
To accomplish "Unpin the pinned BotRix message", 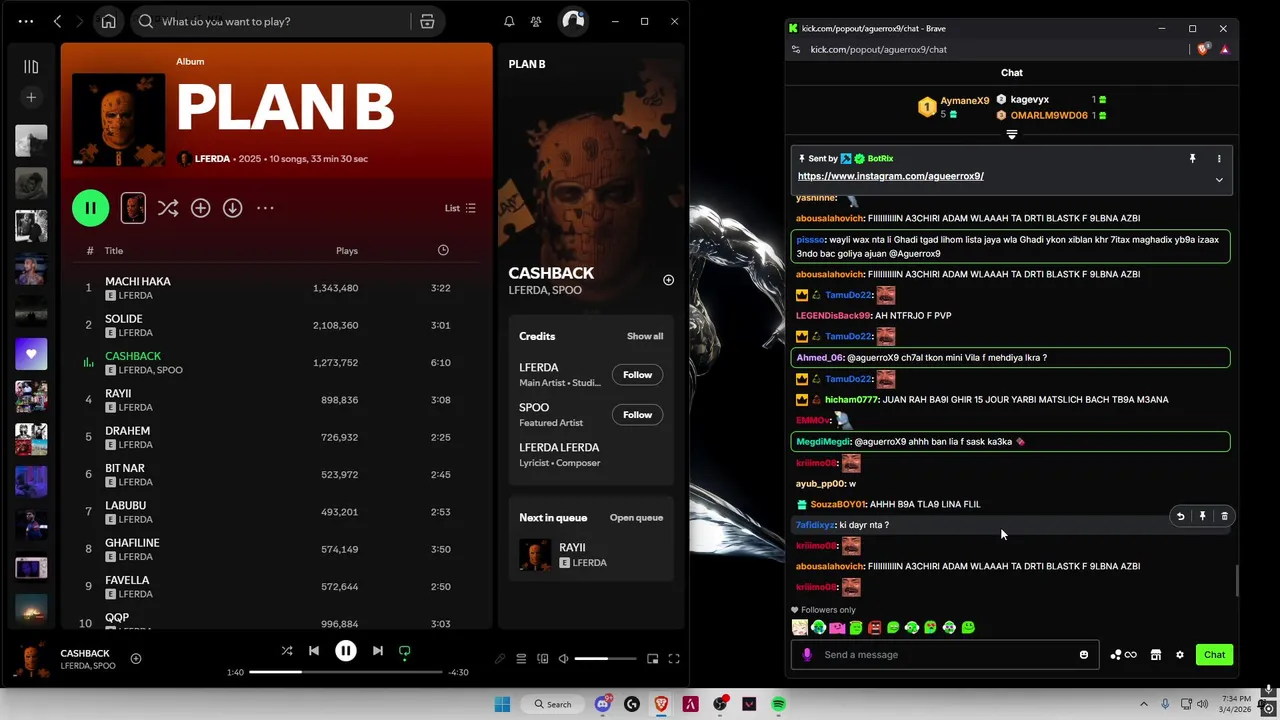I will (1192, 159).
